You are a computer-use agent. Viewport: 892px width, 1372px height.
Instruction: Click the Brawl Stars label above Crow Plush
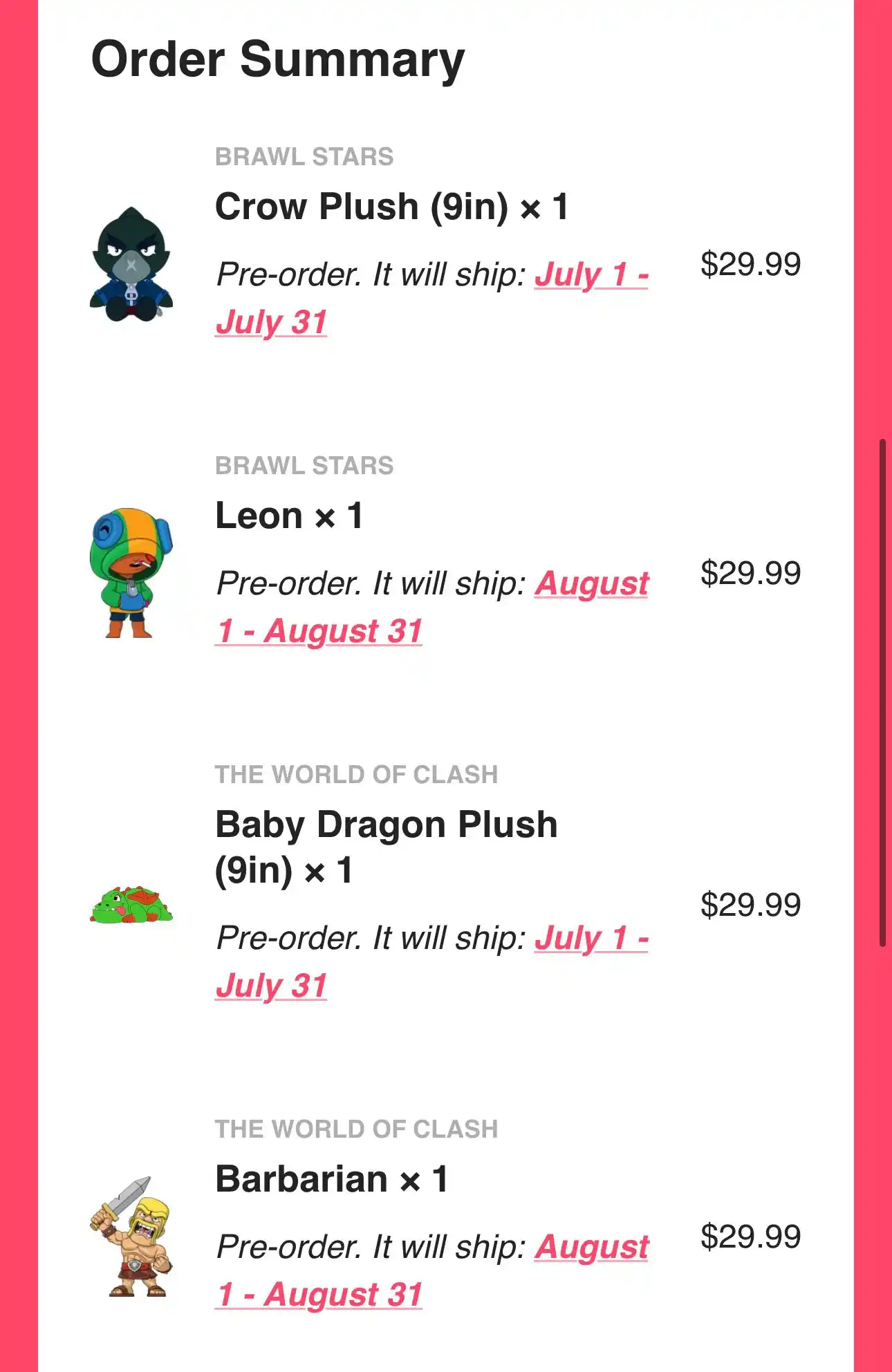click(304, 157)
